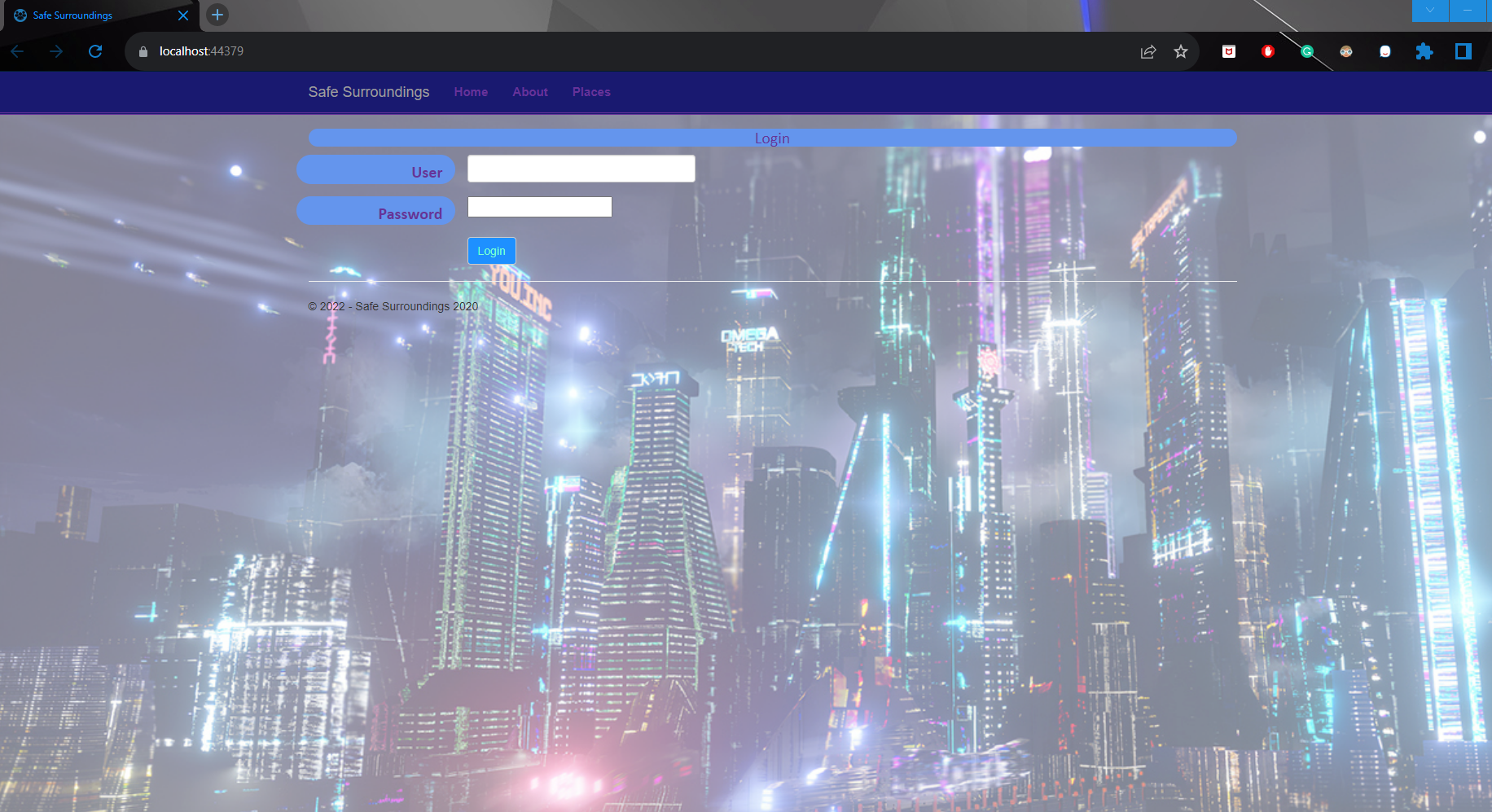Click the Login heading bar

pos(772,138)
